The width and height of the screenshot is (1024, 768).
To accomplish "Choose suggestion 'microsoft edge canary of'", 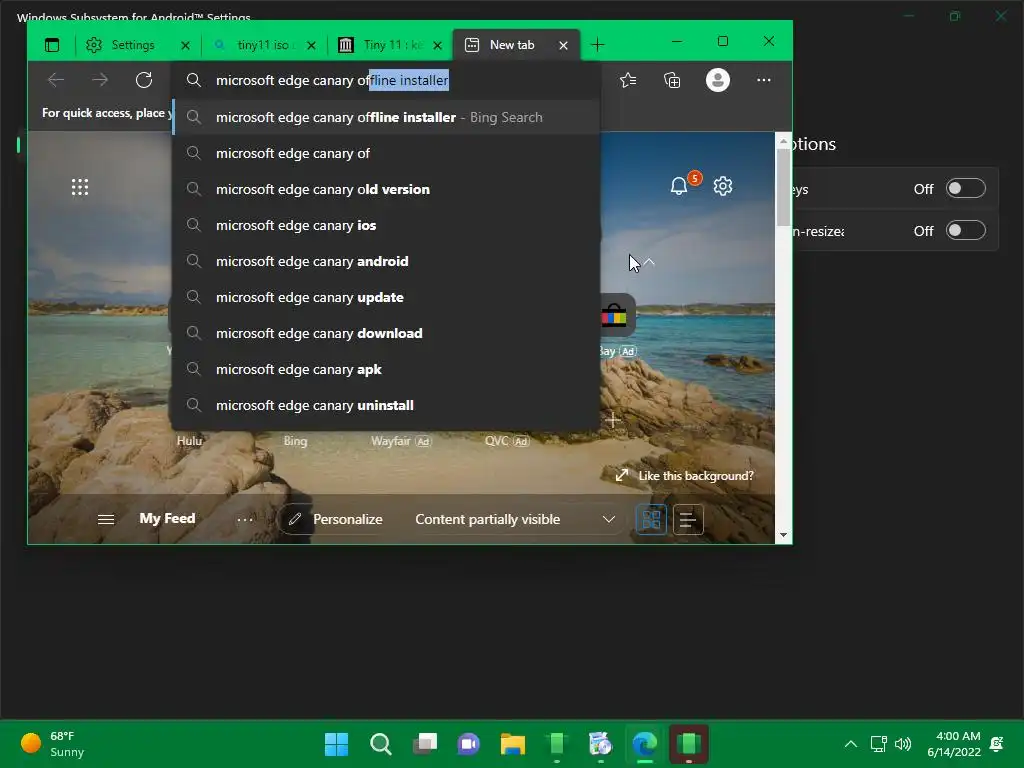I will click(x=387, y=153).
